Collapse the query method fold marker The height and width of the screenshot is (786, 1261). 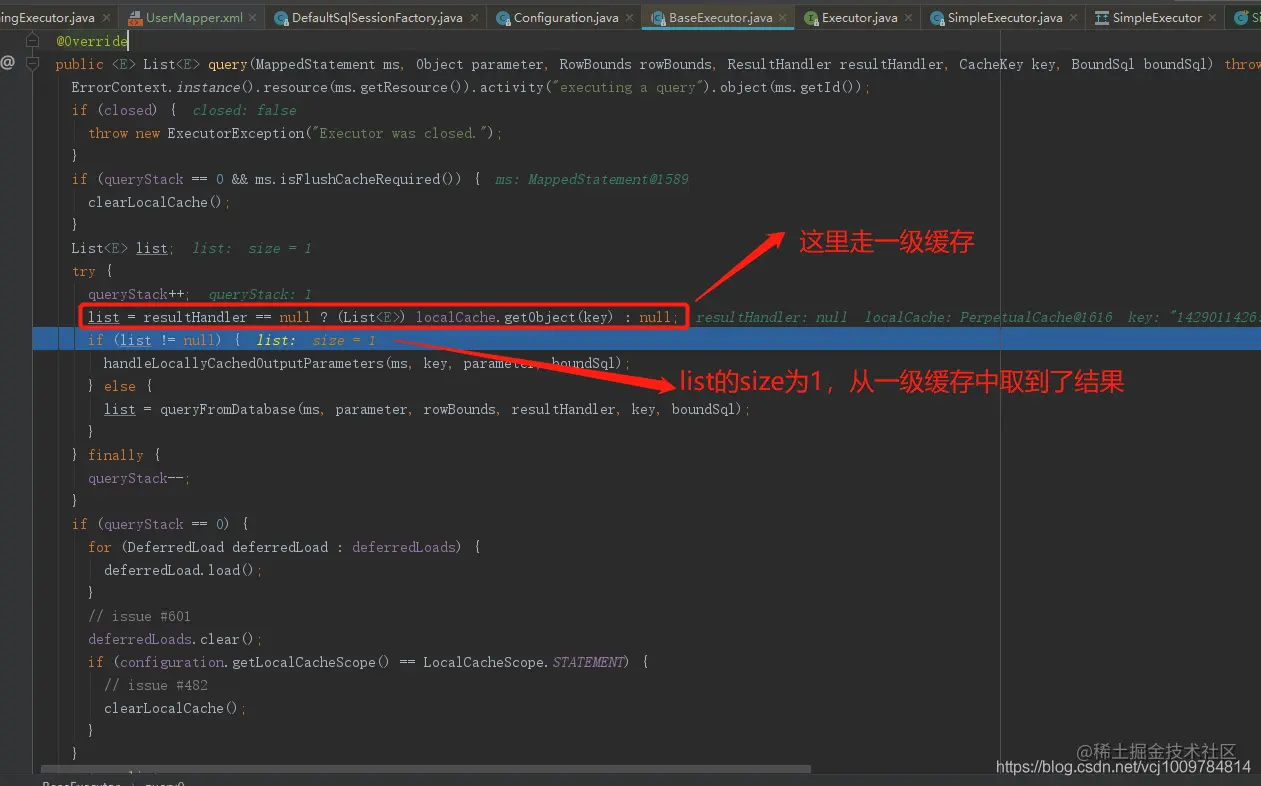point(35,63)
